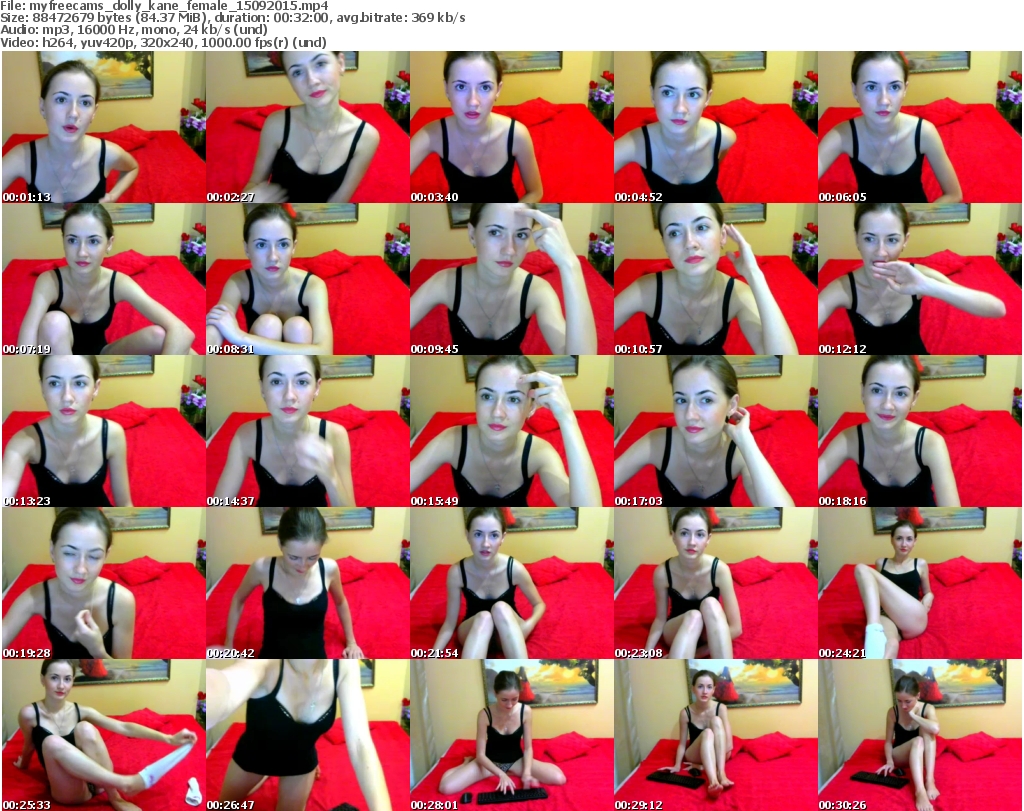This screenshot has height=811, width=1024.
Task: Choose the thumbnail with time 00:25:33
Action: tap(104, 735)
